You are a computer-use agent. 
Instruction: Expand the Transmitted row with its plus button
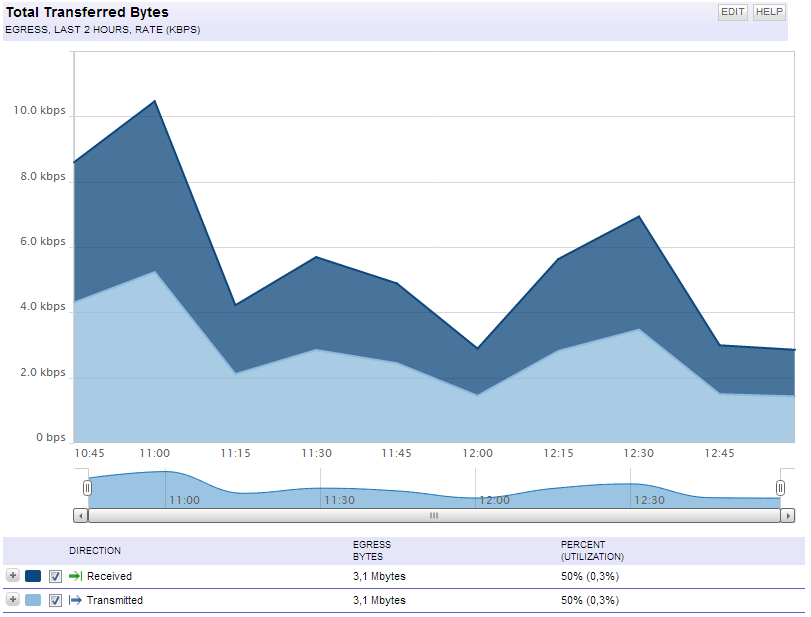click(13, 599)
